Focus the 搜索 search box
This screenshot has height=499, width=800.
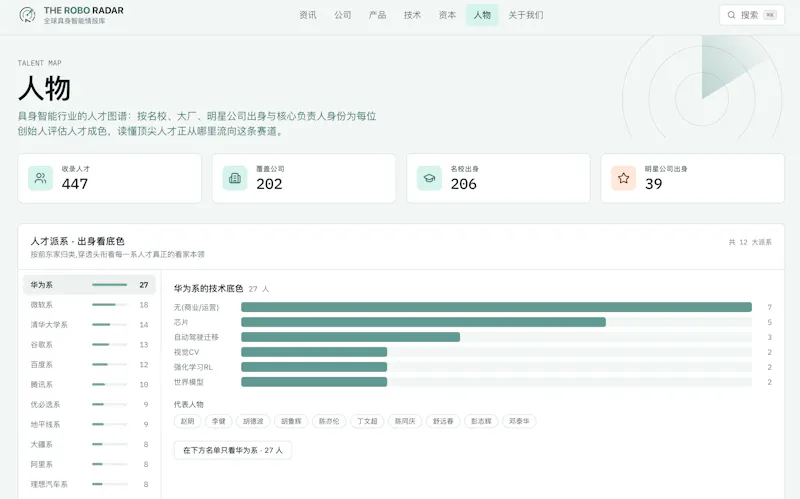pyautogui.click(x=752, y=15)
